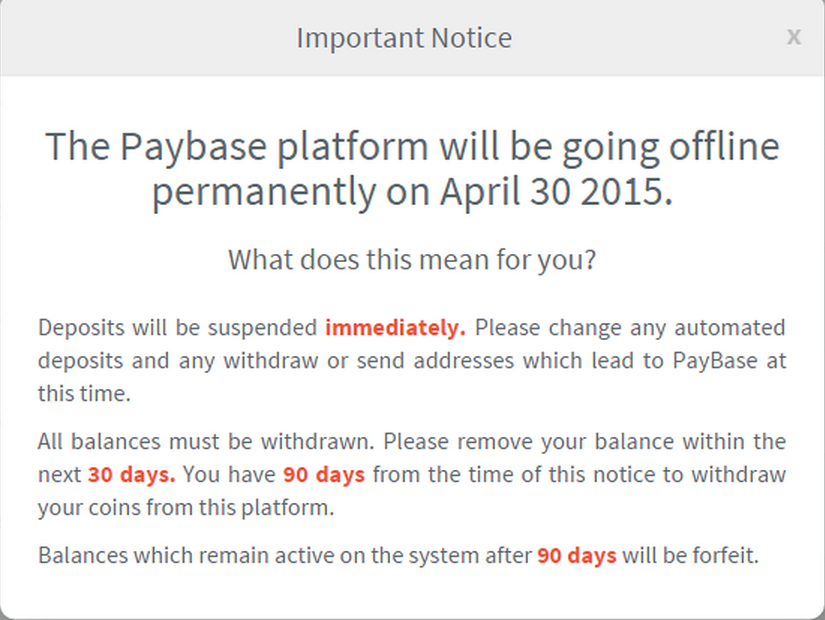Click red "90 days" in the forfeit sentence

(x=577, y=556)
